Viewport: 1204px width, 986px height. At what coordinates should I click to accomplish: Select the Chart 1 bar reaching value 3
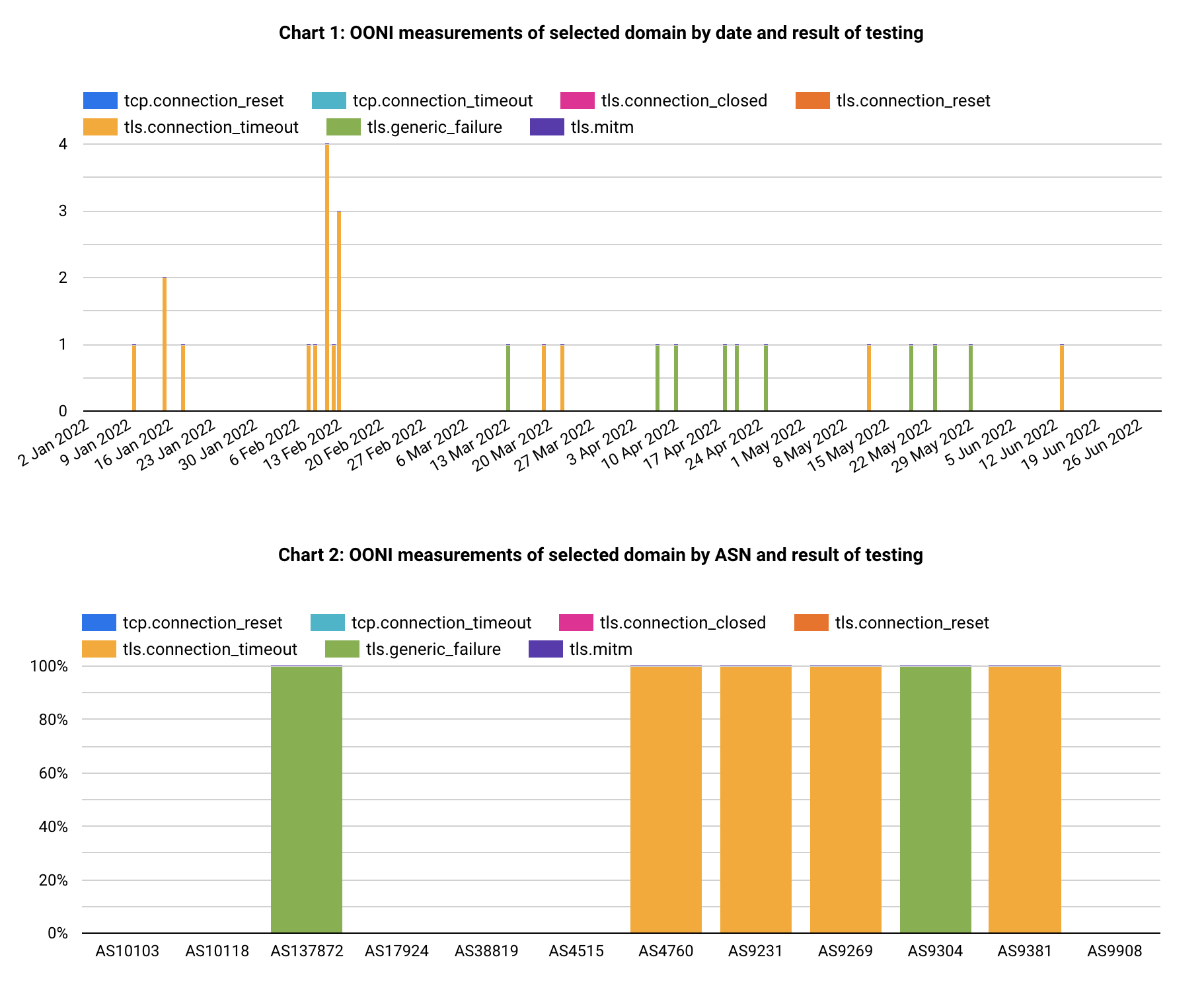point(339,311)
